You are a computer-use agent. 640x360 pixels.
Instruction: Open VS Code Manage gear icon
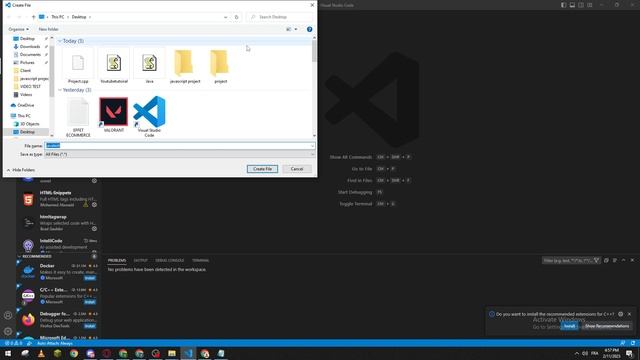click(8, 331)
